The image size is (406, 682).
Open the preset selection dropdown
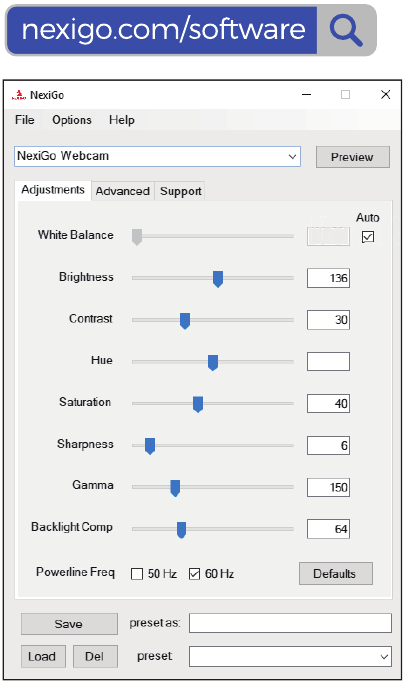click(290, 656)
